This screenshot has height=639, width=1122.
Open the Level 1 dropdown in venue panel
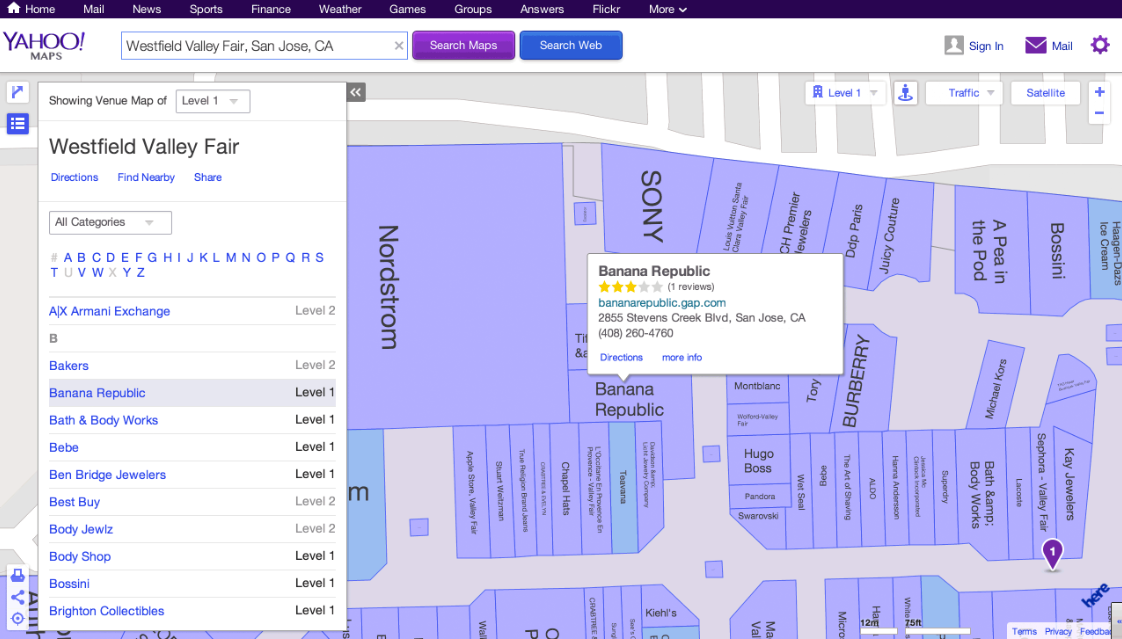click(x=213, y=101)
